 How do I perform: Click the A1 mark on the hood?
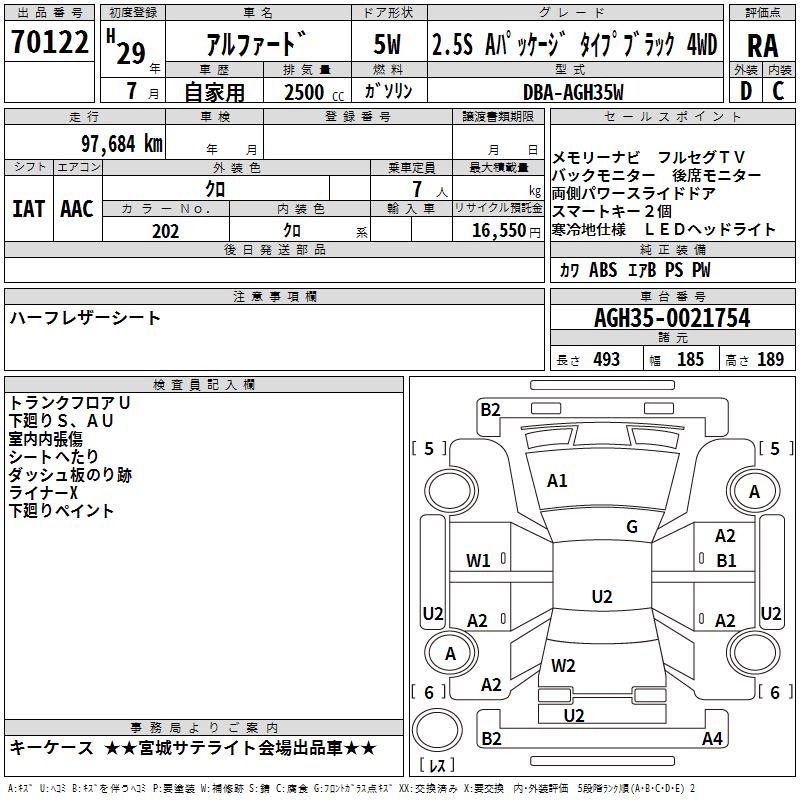click(557, 481)
